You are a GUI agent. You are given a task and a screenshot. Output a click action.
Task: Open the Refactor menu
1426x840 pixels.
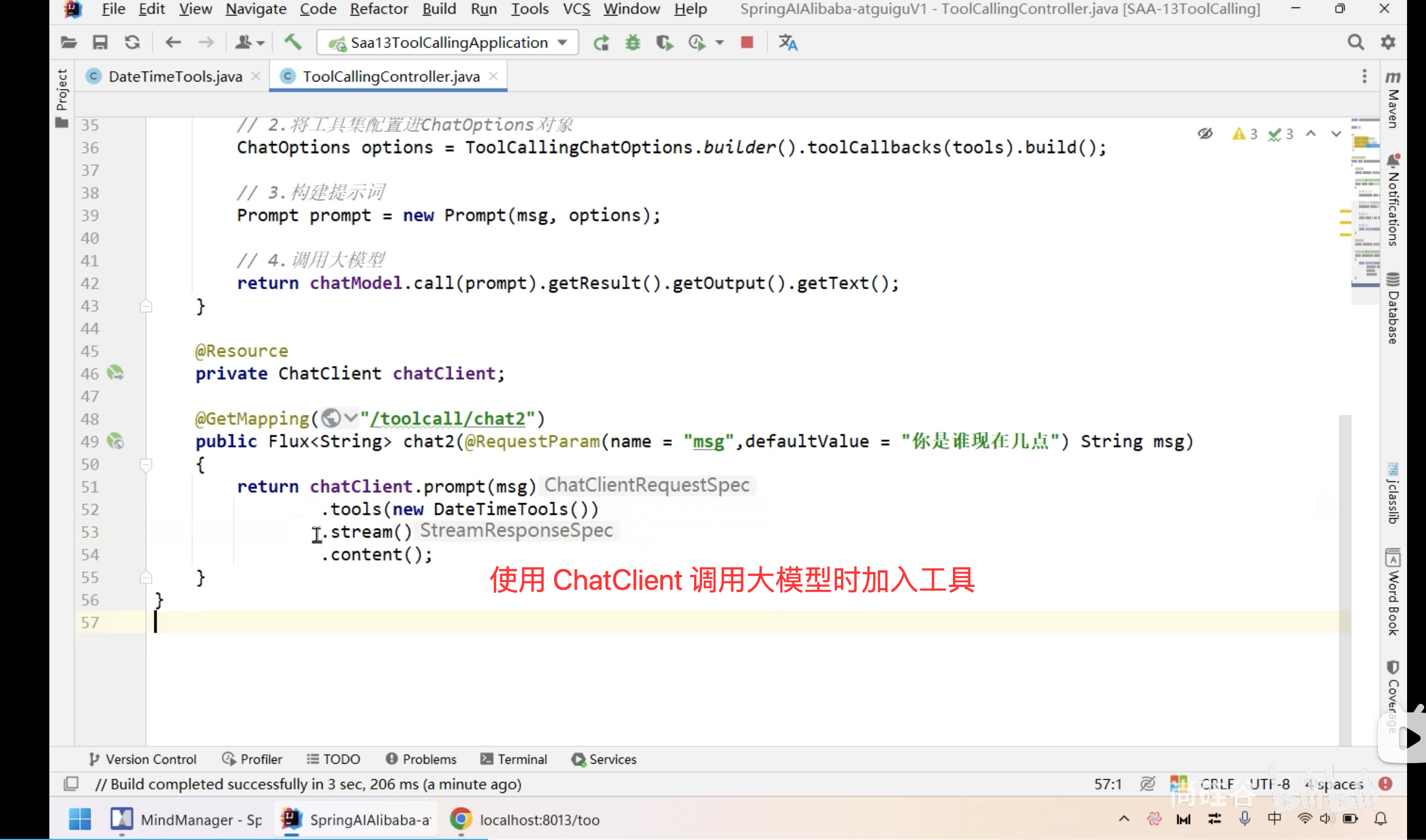(x=379, y=9)
